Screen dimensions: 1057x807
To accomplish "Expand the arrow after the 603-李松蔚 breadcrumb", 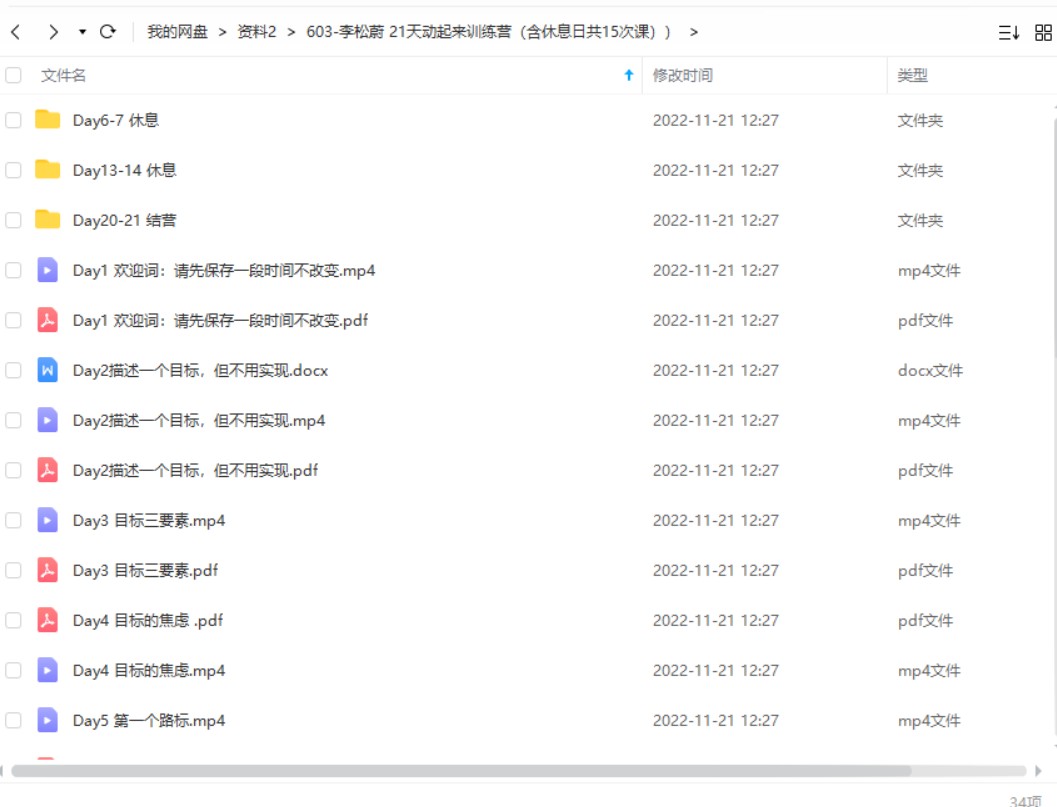I will (694, 32).
